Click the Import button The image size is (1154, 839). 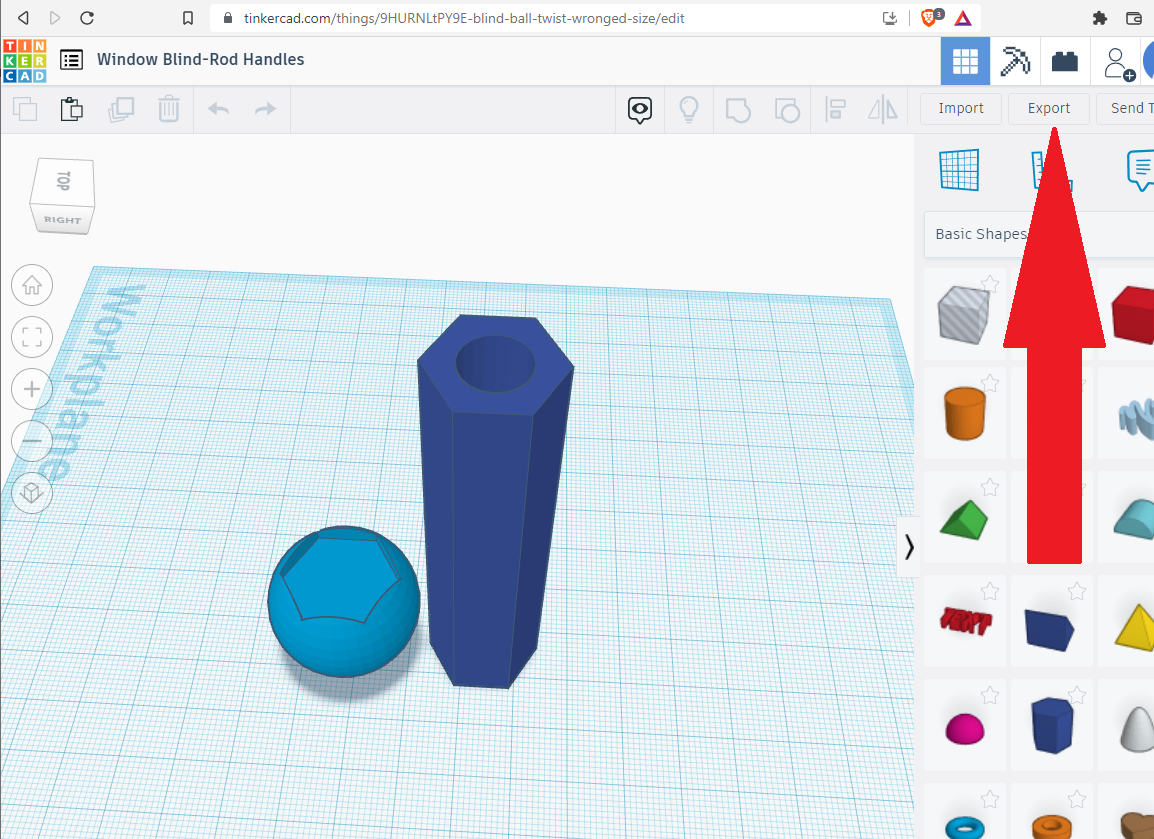click(x=960, y=108)
